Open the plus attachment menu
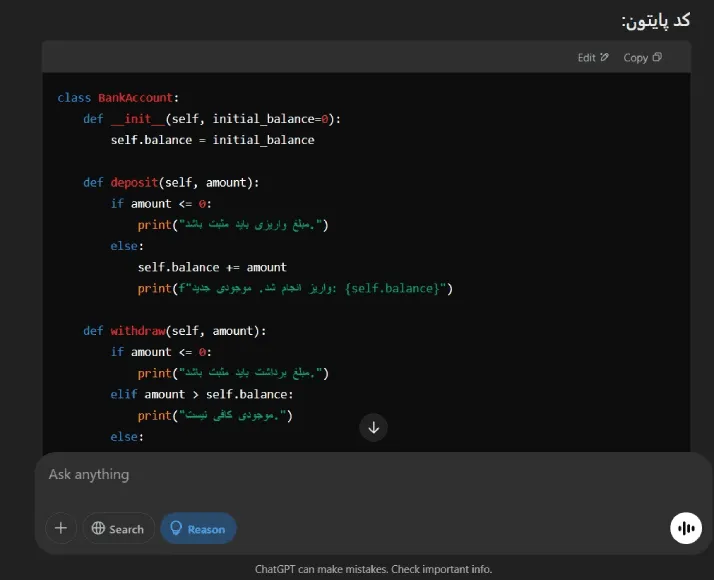This screenshot has width=714, height=580. click(x=61, y=528)
